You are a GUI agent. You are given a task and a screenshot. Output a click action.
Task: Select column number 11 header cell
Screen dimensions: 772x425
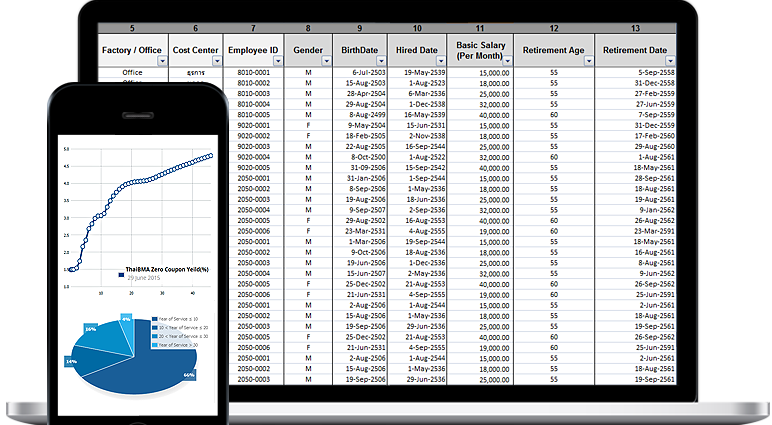click(480, 28)
